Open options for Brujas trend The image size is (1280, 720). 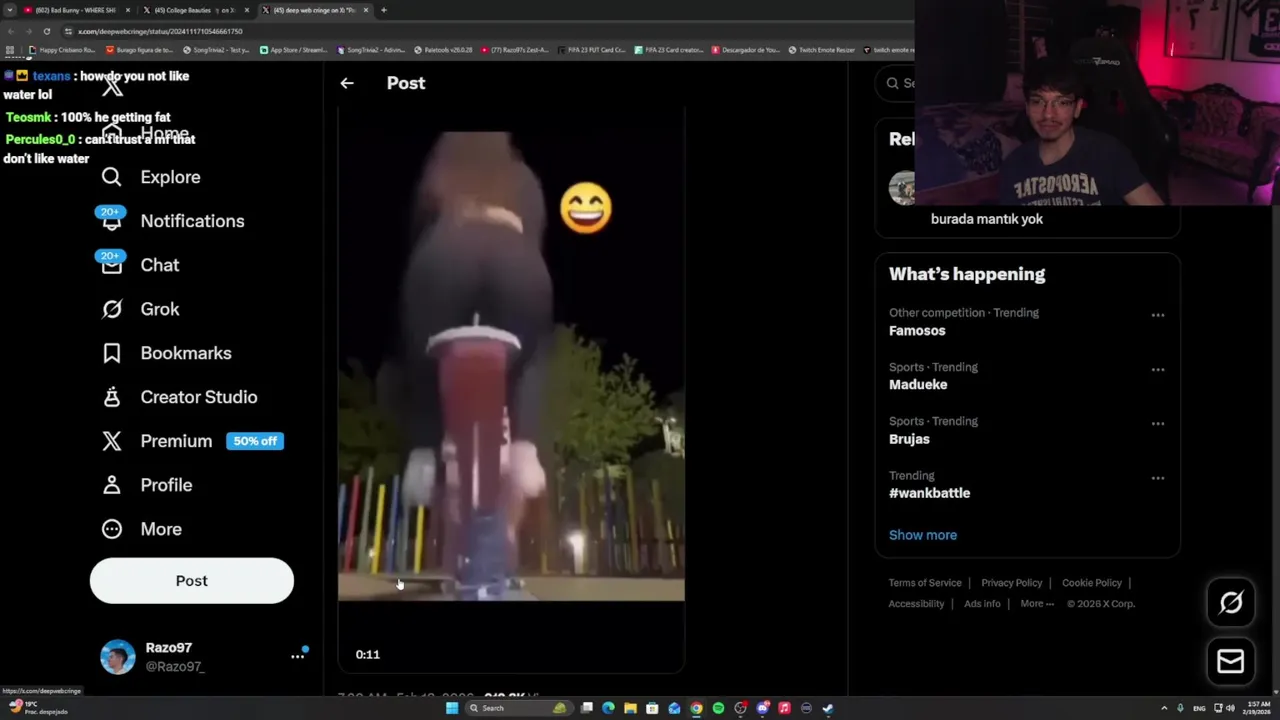[1158, 423]
